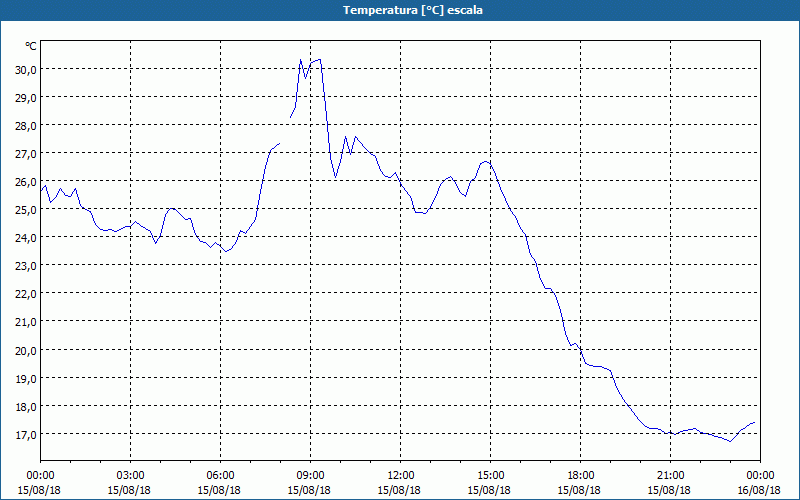Click the 00:00 16/08/18 time label
This screenshot has width=800, height=500.
[760, 483]
